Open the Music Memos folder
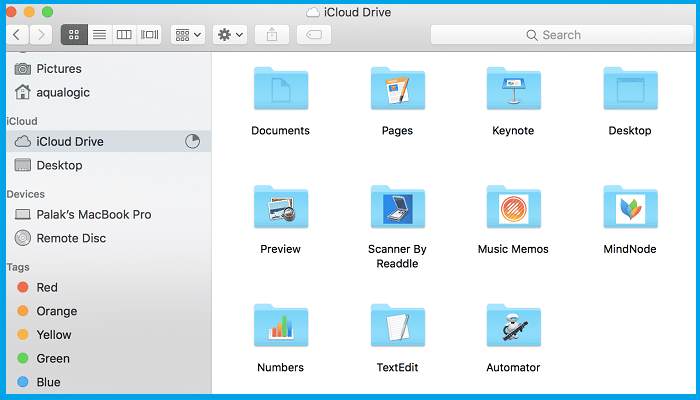 (513, 207)
